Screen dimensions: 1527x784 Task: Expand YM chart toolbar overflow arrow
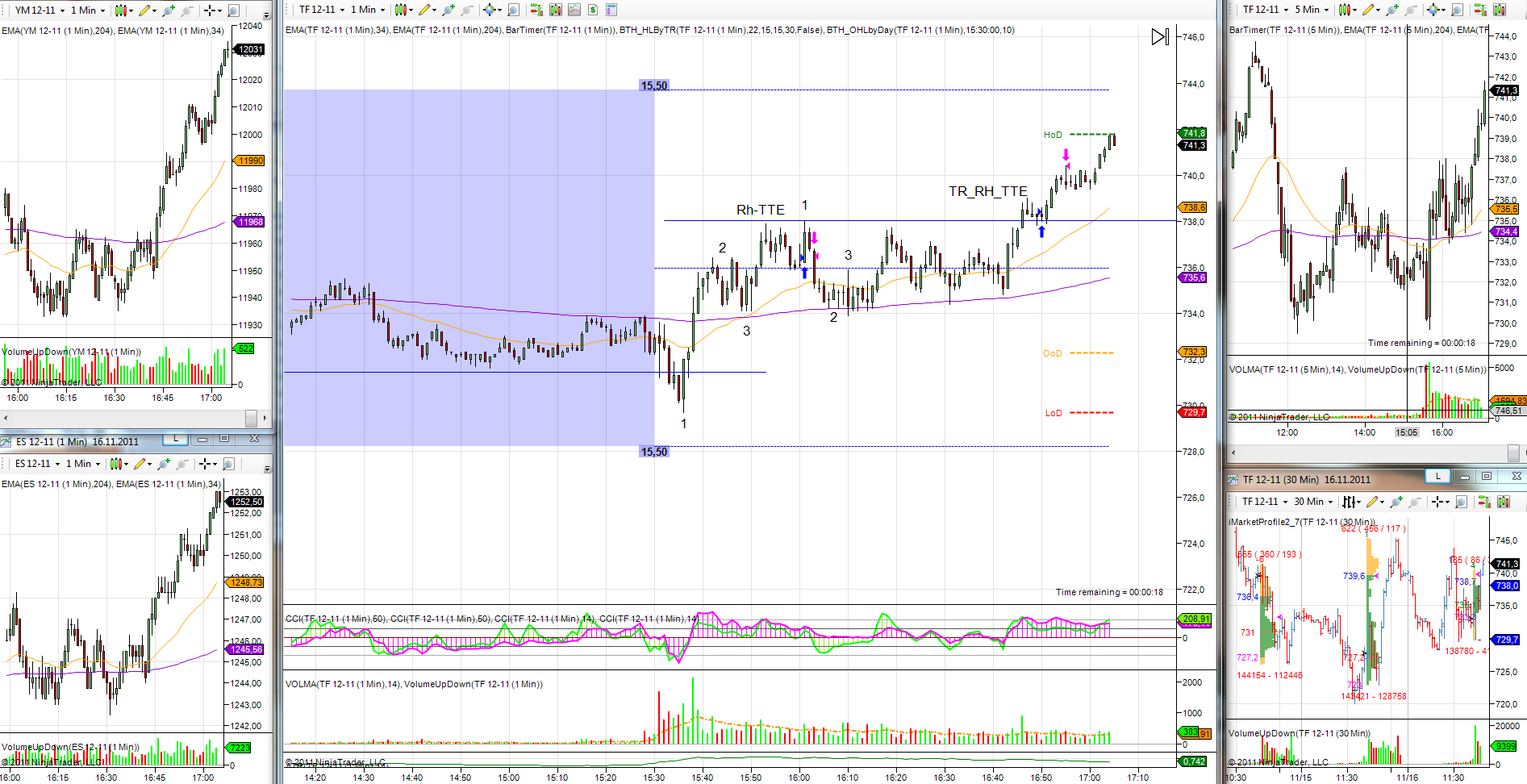268,14
